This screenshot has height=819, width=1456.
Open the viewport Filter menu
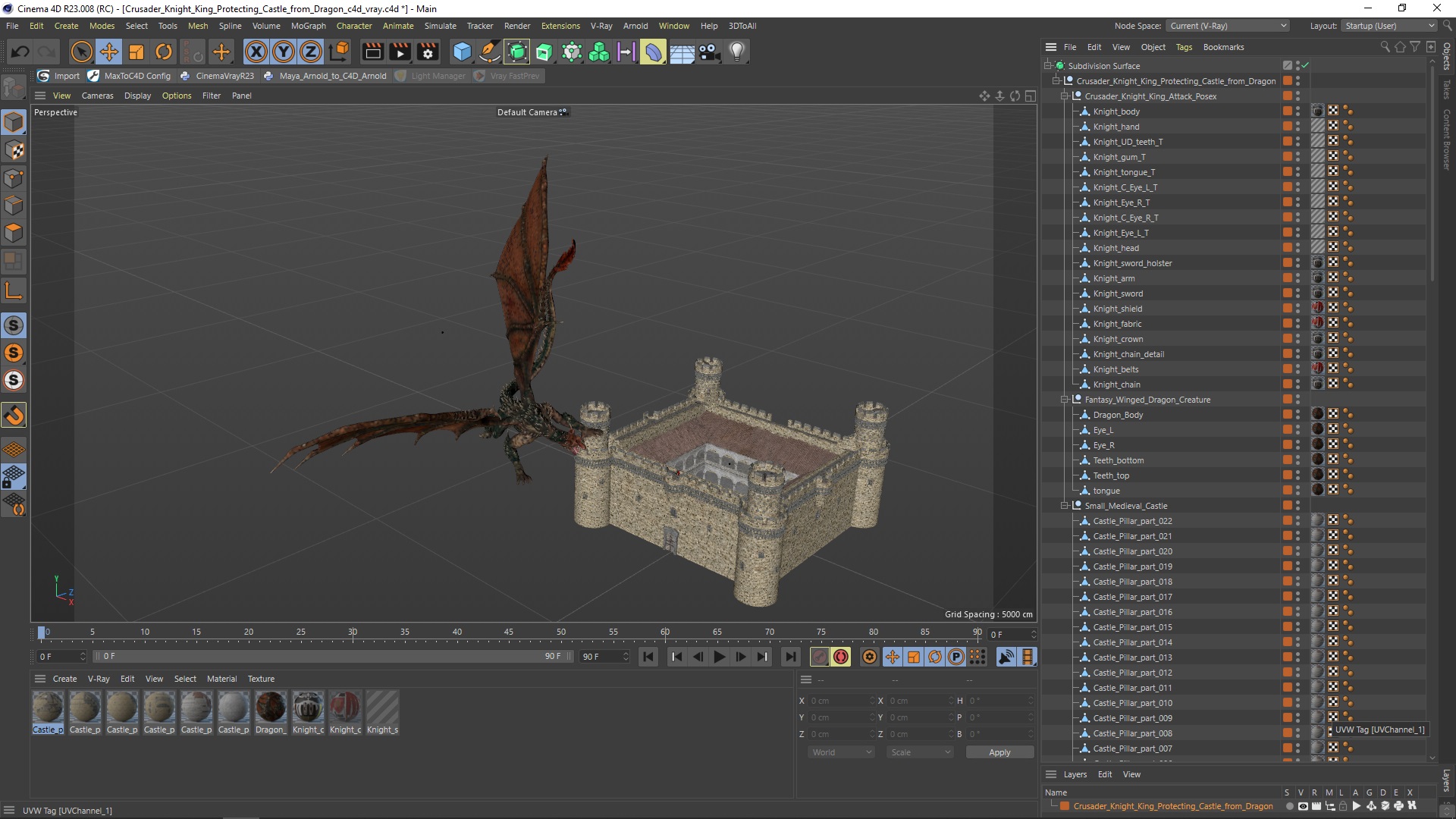(x=212, y=96)
